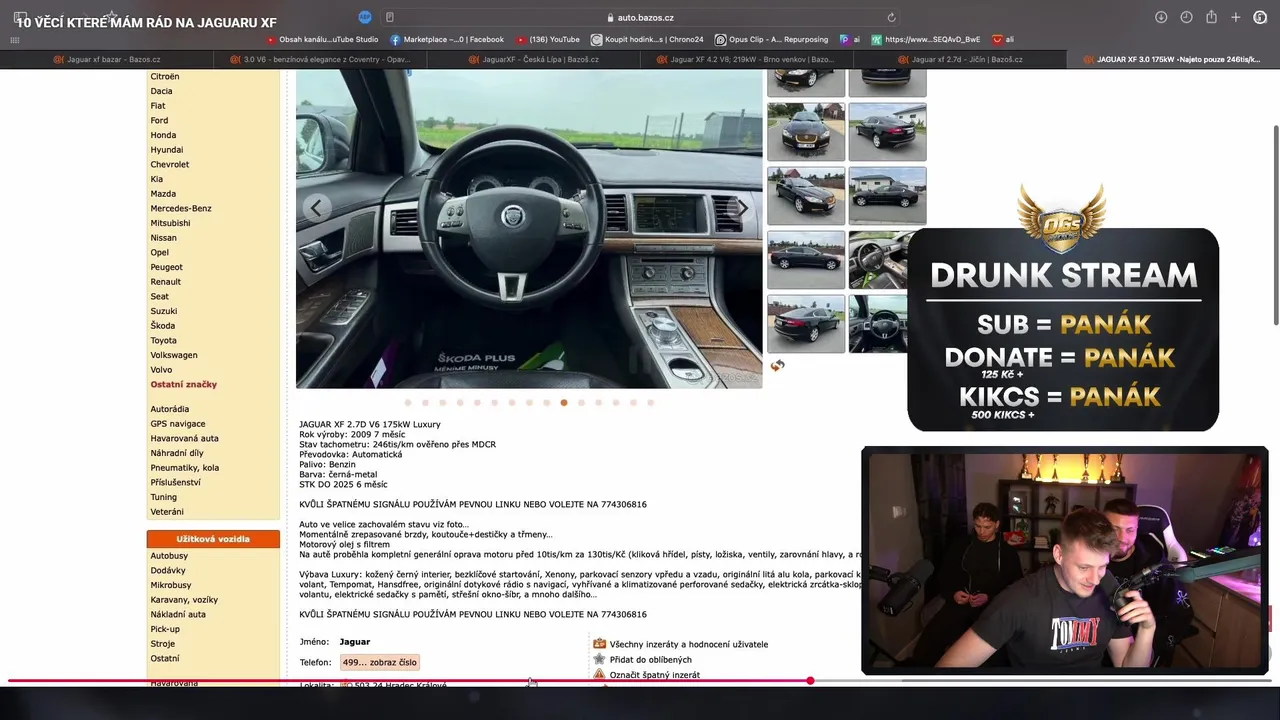Switch to 'JaguarXF - Česká Lípa' tab
This screenshot has height=720, width=1280.
pos(533,60)
